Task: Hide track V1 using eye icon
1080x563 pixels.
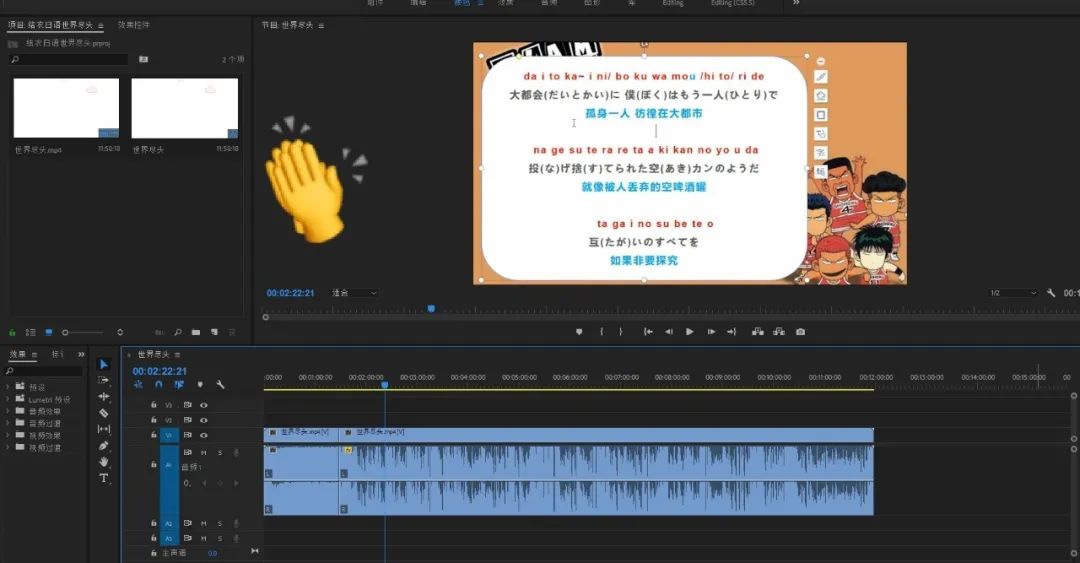Action: 204,436
